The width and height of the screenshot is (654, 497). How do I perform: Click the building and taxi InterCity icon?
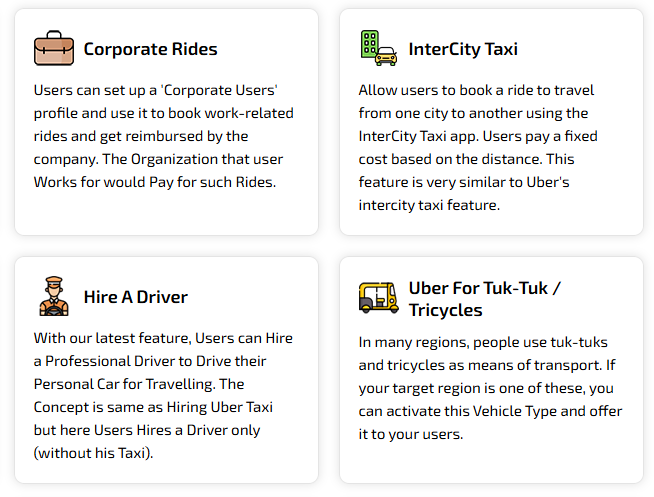379,48
